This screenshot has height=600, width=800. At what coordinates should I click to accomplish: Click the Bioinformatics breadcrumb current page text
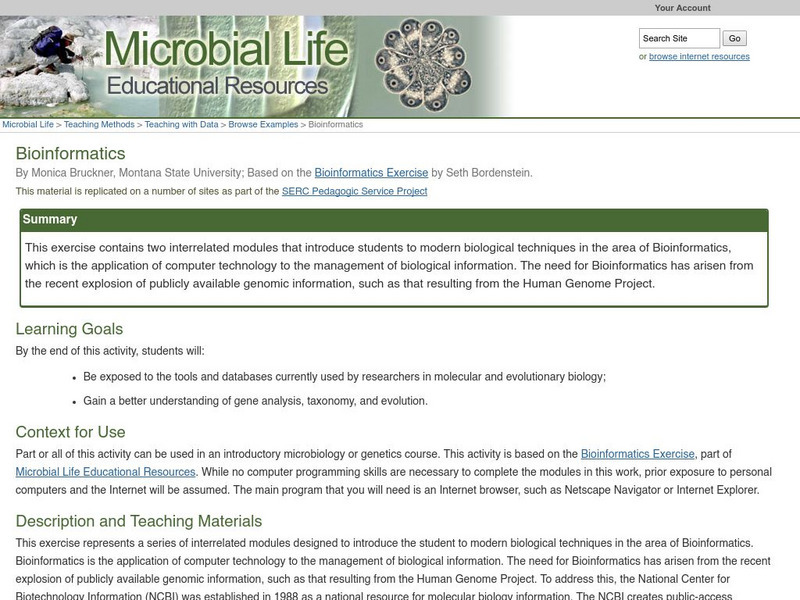[336, 124]
